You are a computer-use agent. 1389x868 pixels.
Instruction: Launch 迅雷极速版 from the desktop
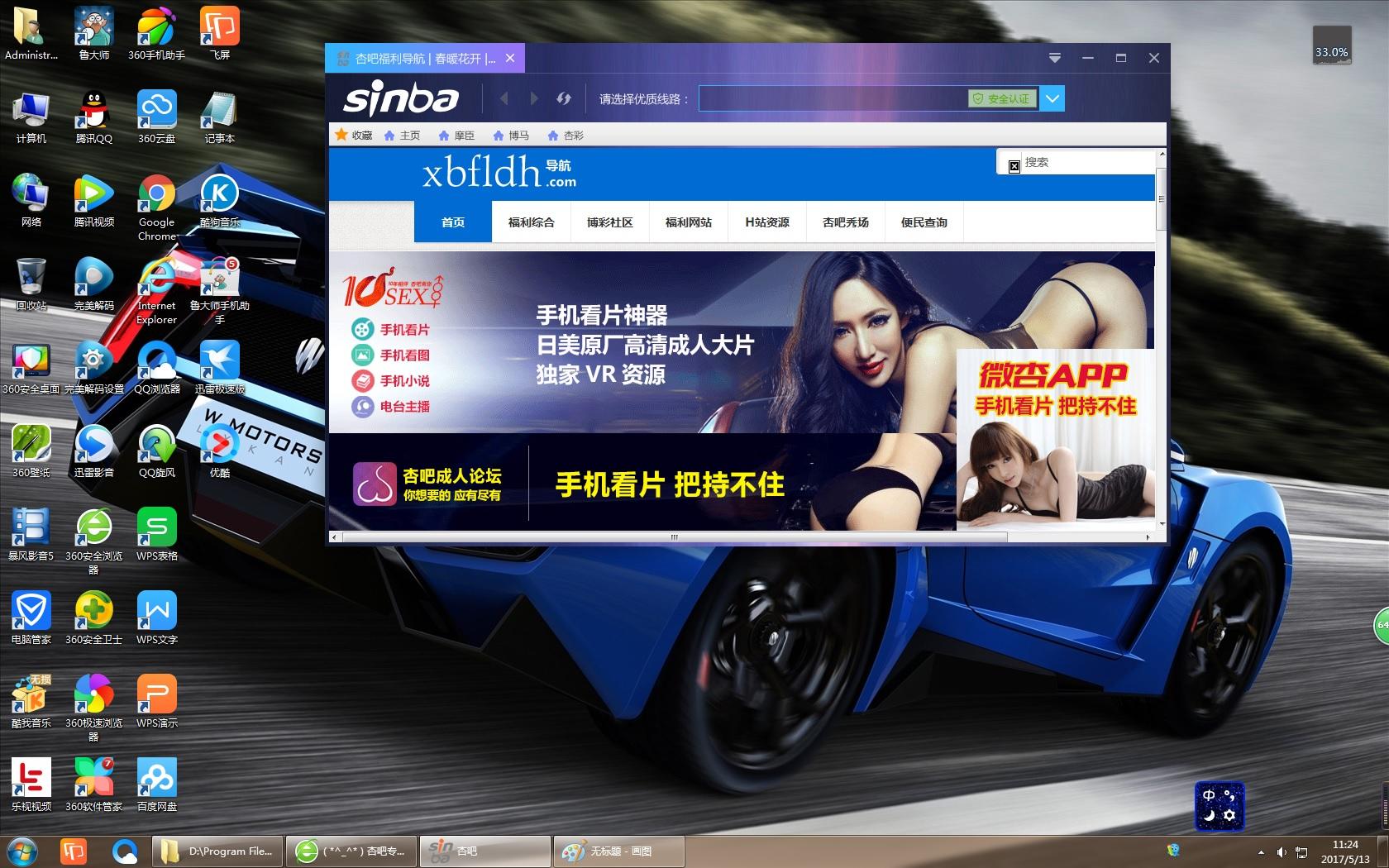tap(220, 367)
